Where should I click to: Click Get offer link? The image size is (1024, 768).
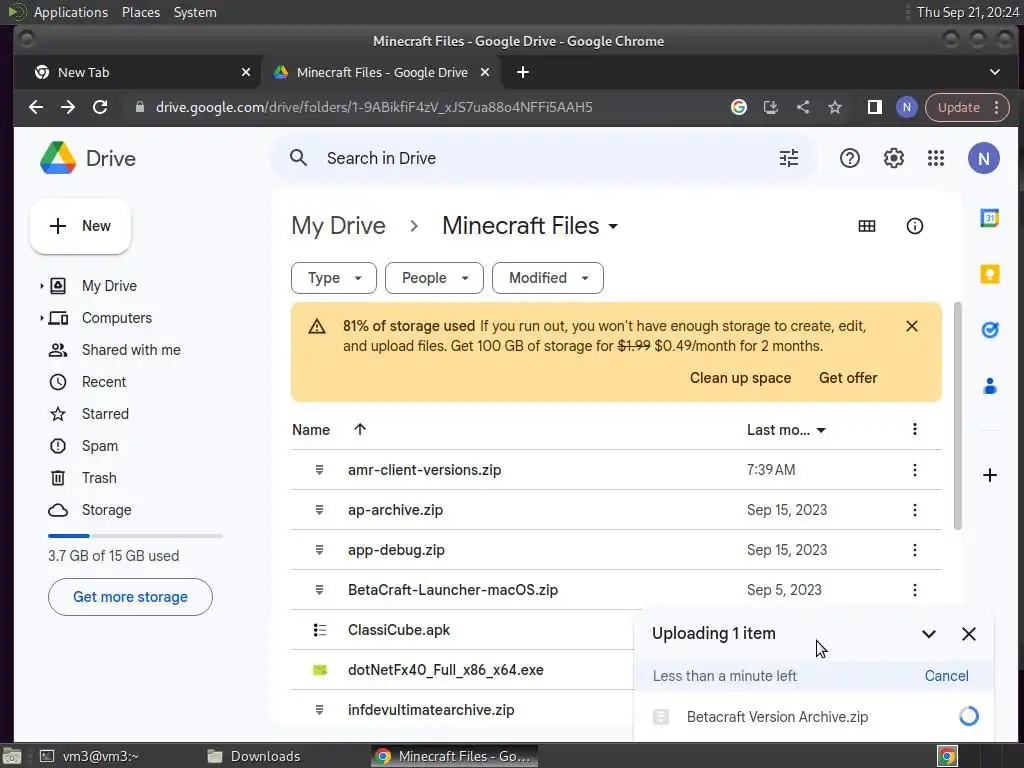point(848,378)
